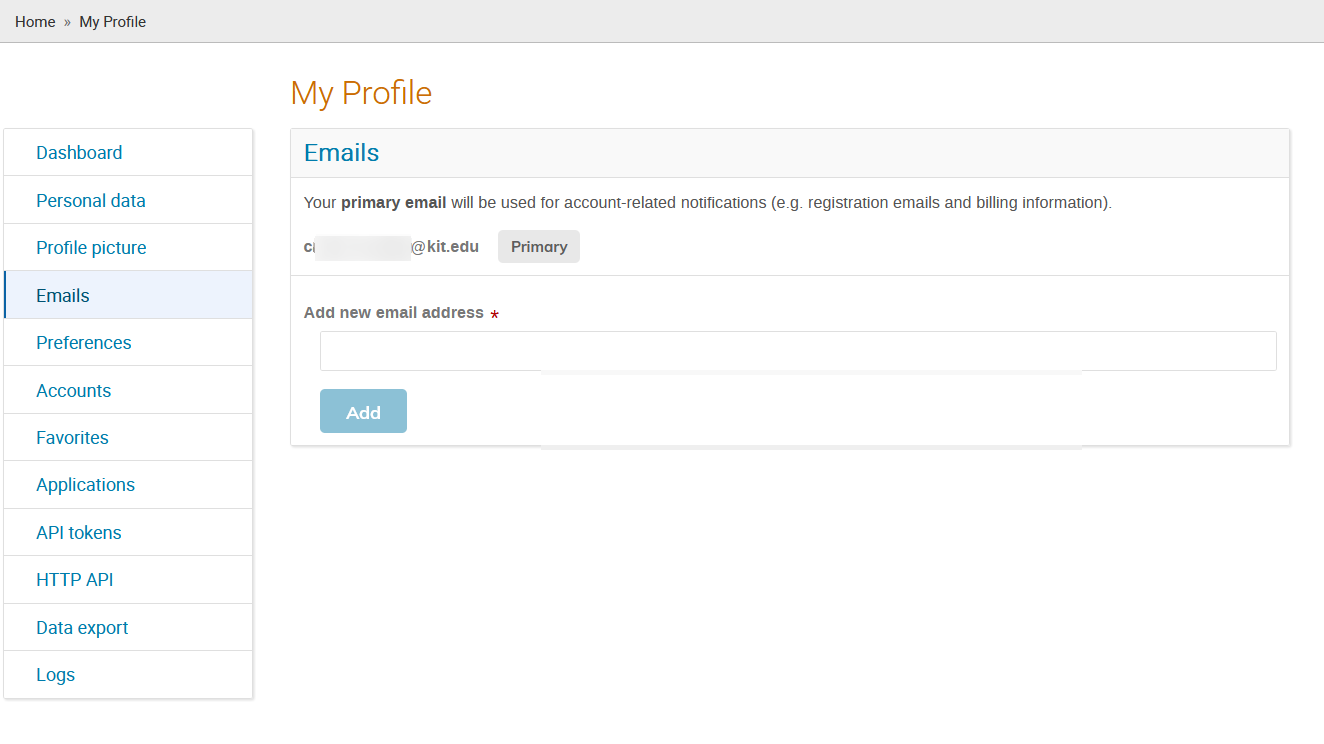The image size is (1324, 744).
Task: Click the My Profile breadcrumb
Action: tap(113, 22)
